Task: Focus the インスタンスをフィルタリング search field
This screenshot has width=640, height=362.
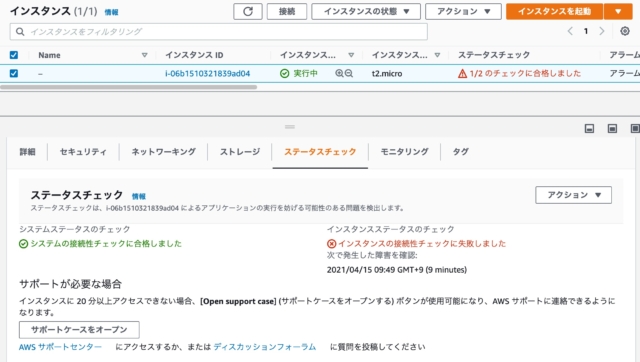Action: tap(218, 31)
